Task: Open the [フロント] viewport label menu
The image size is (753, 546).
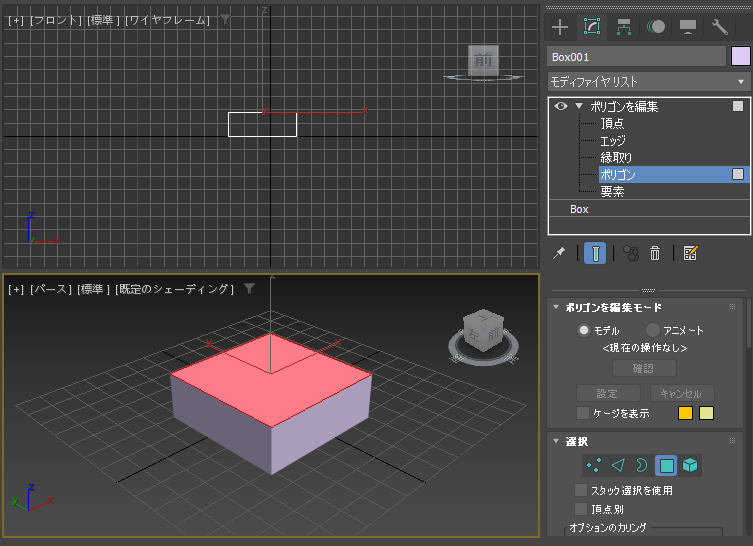Action: [x=56, y=20]
